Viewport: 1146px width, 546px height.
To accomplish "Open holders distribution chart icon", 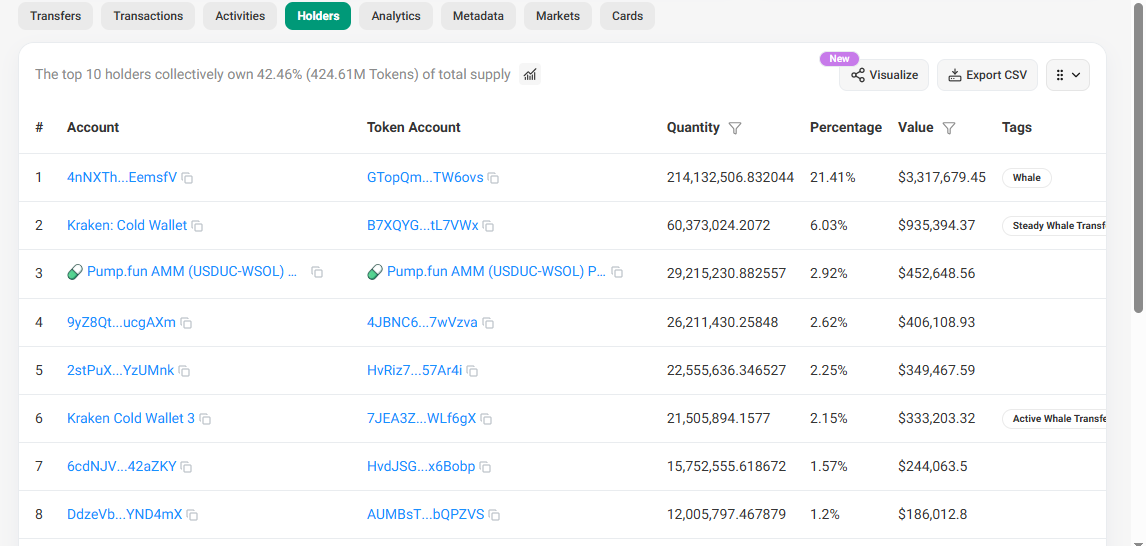I will [531, 74].
